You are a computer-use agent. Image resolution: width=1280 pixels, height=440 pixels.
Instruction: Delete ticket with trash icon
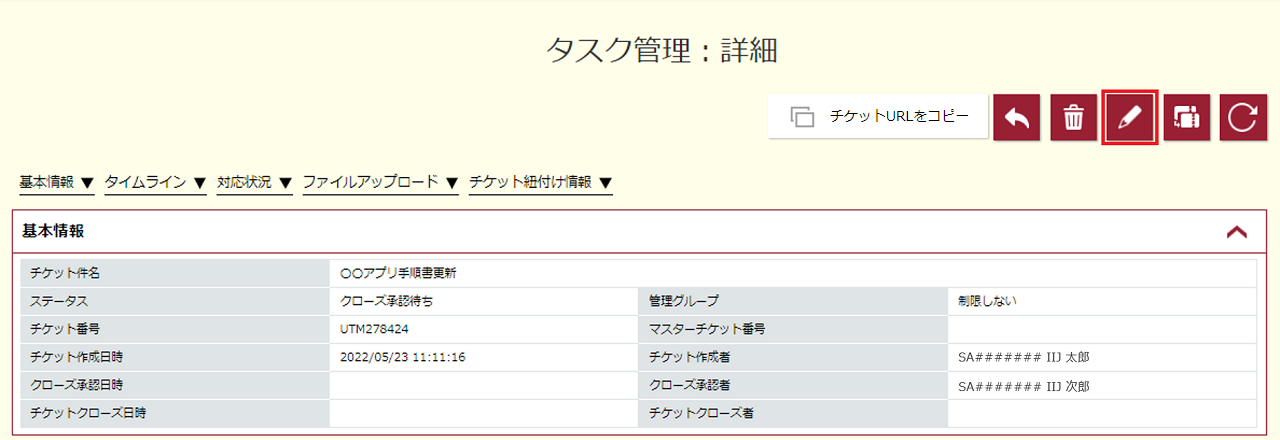pyautogui.click(x=1073, y=117)
